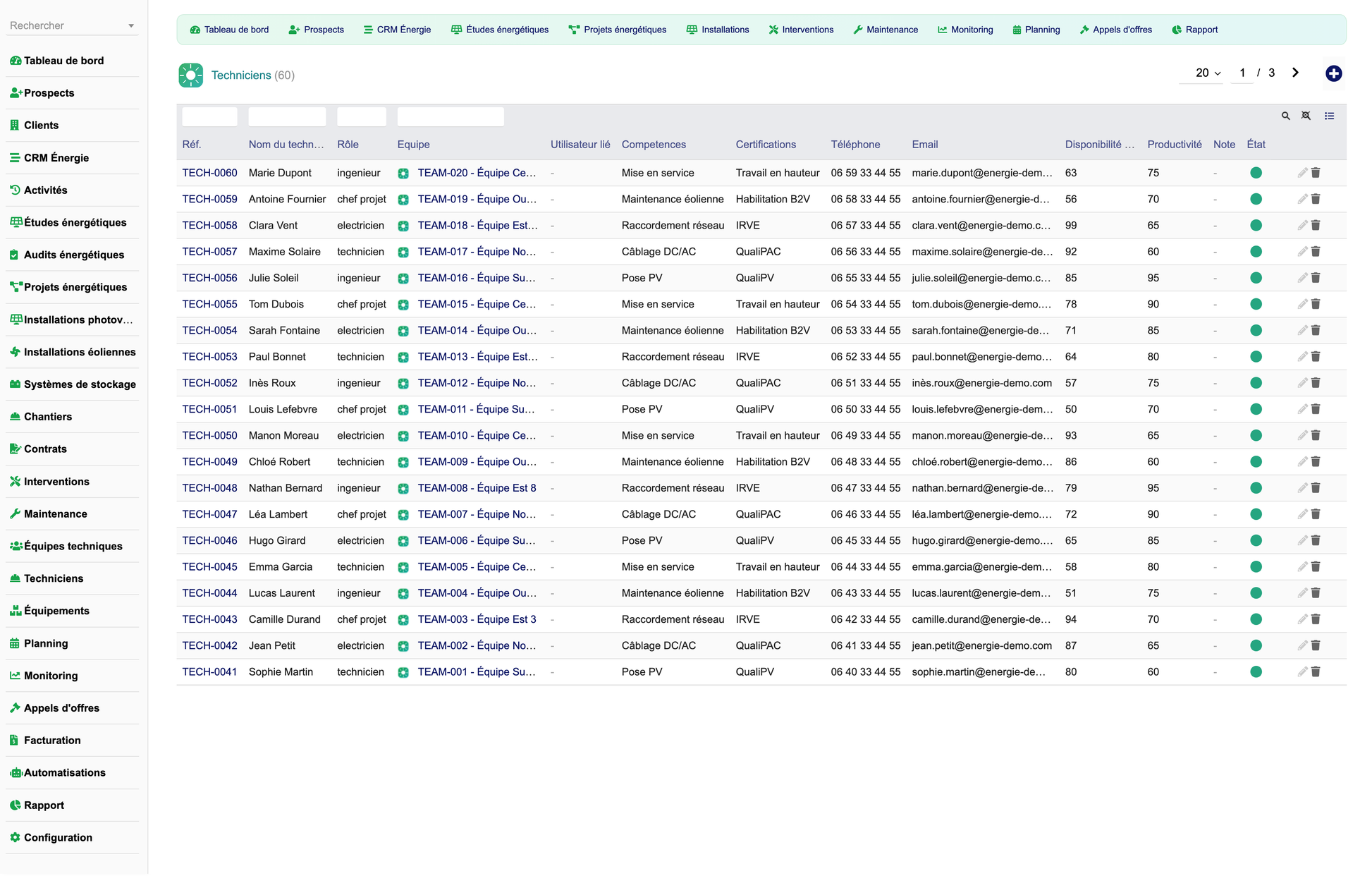Click the name cell Julie Soleil
Viewport: 1372px width, 888px height.
pyautogui.click(x=274, y=278)
